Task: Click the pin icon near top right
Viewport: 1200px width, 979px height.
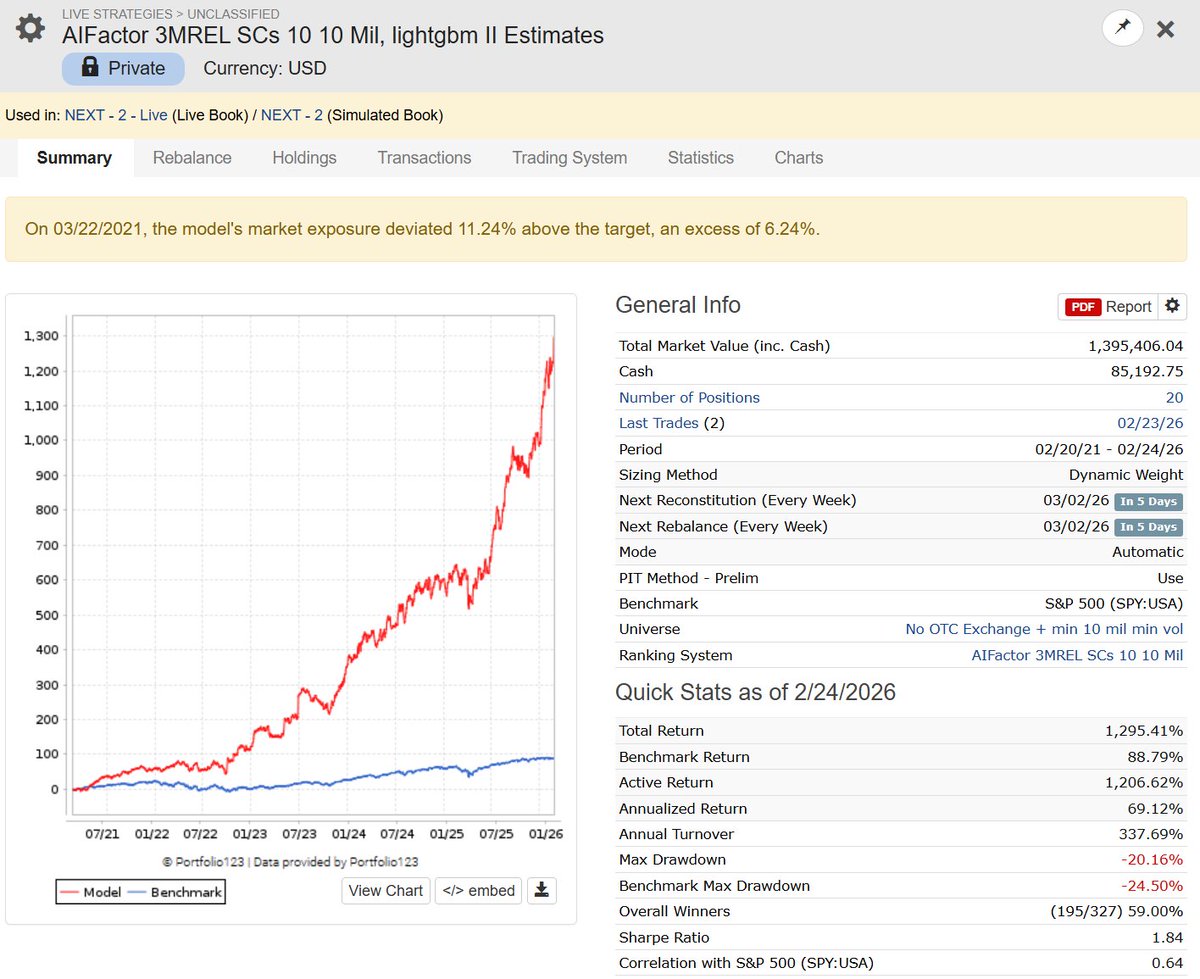Action: pyautogui.click(x=1122, y=28)
